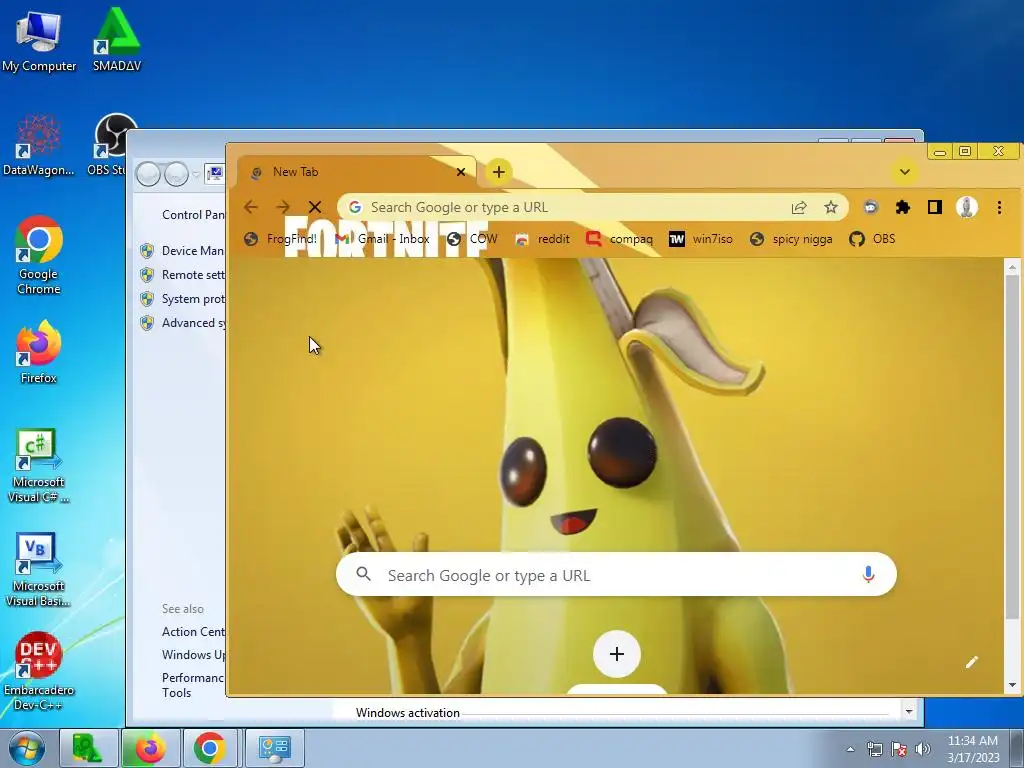The image size is (1024, 768).
Task: Open Microsoft Visual C# desktop shortcut
Action: (39, 465)
